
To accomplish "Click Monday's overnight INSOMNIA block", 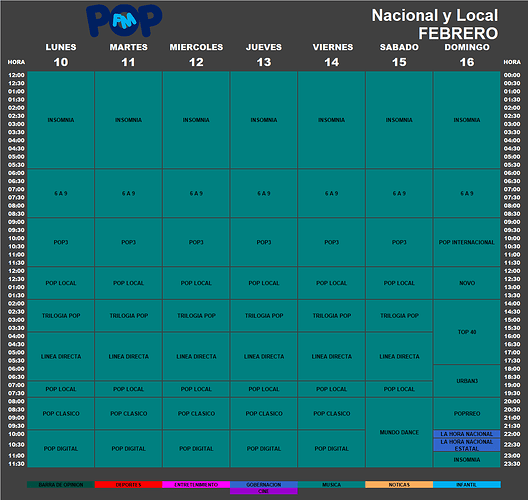I will (x=61, y=120).
